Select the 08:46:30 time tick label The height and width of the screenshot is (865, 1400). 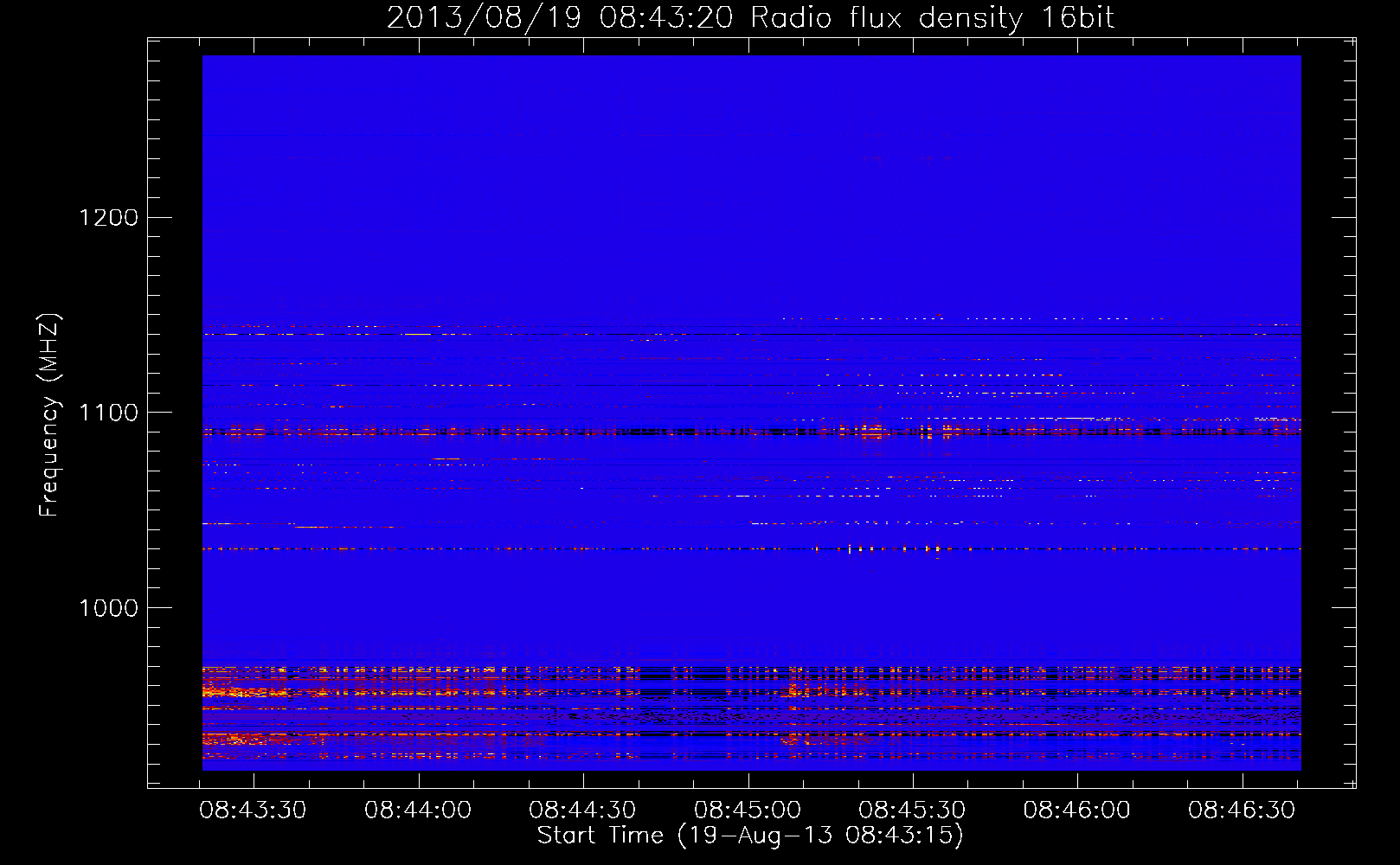1242,811
